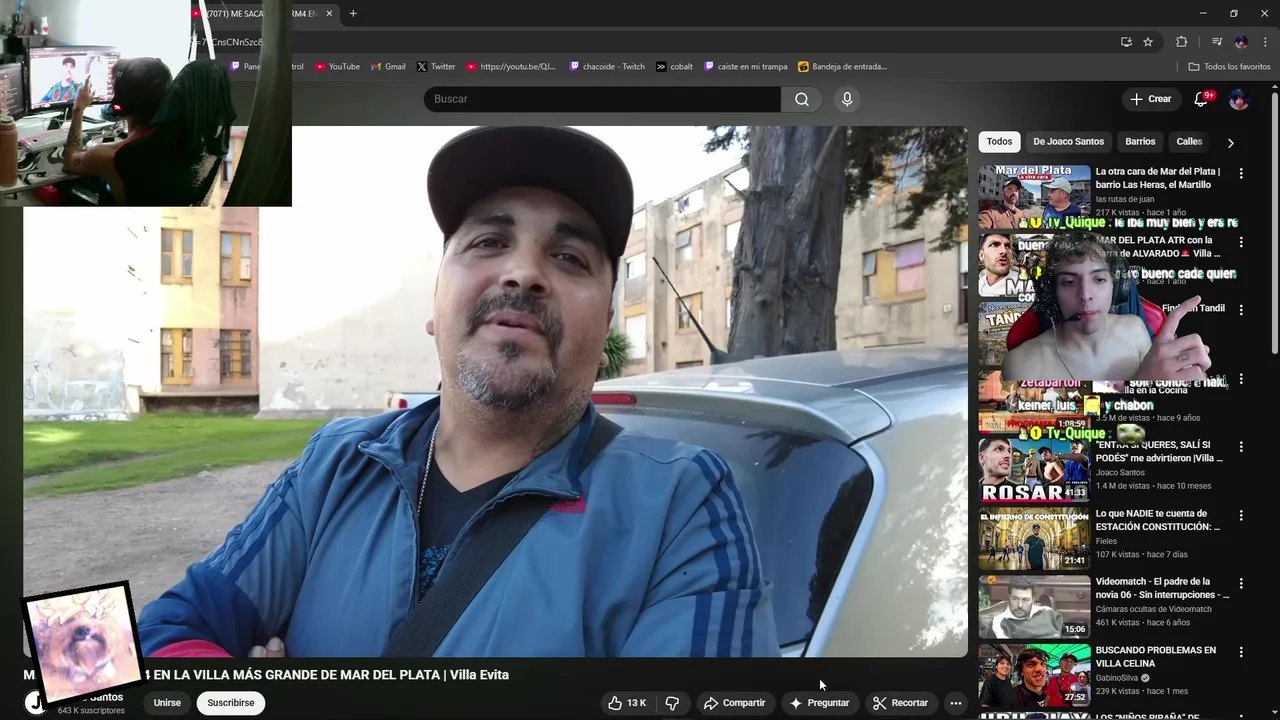The height and width of the screenshot is (720, 1280).
Task: Click the Unirse button
Action: [x=167, y=703]
